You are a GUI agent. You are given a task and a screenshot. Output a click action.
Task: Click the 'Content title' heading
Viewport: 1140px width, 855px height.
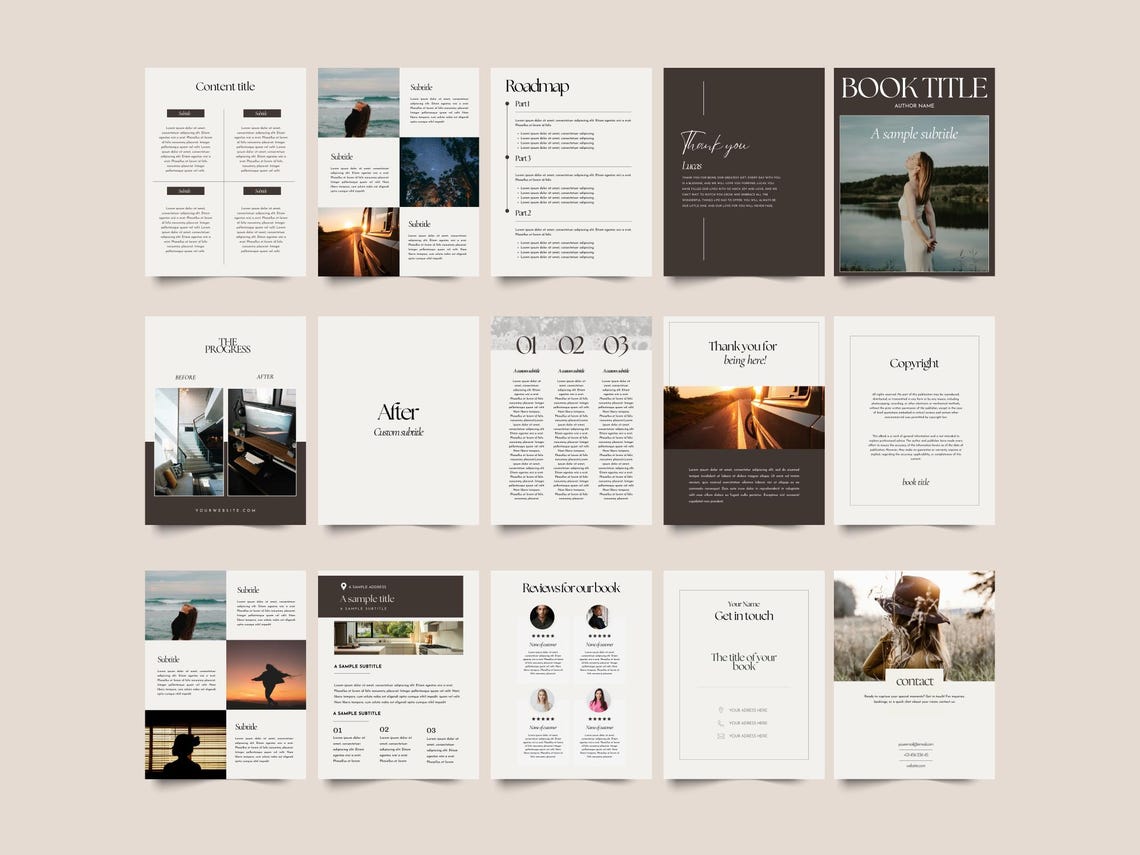pyautogui.click(x=225, y=87)
